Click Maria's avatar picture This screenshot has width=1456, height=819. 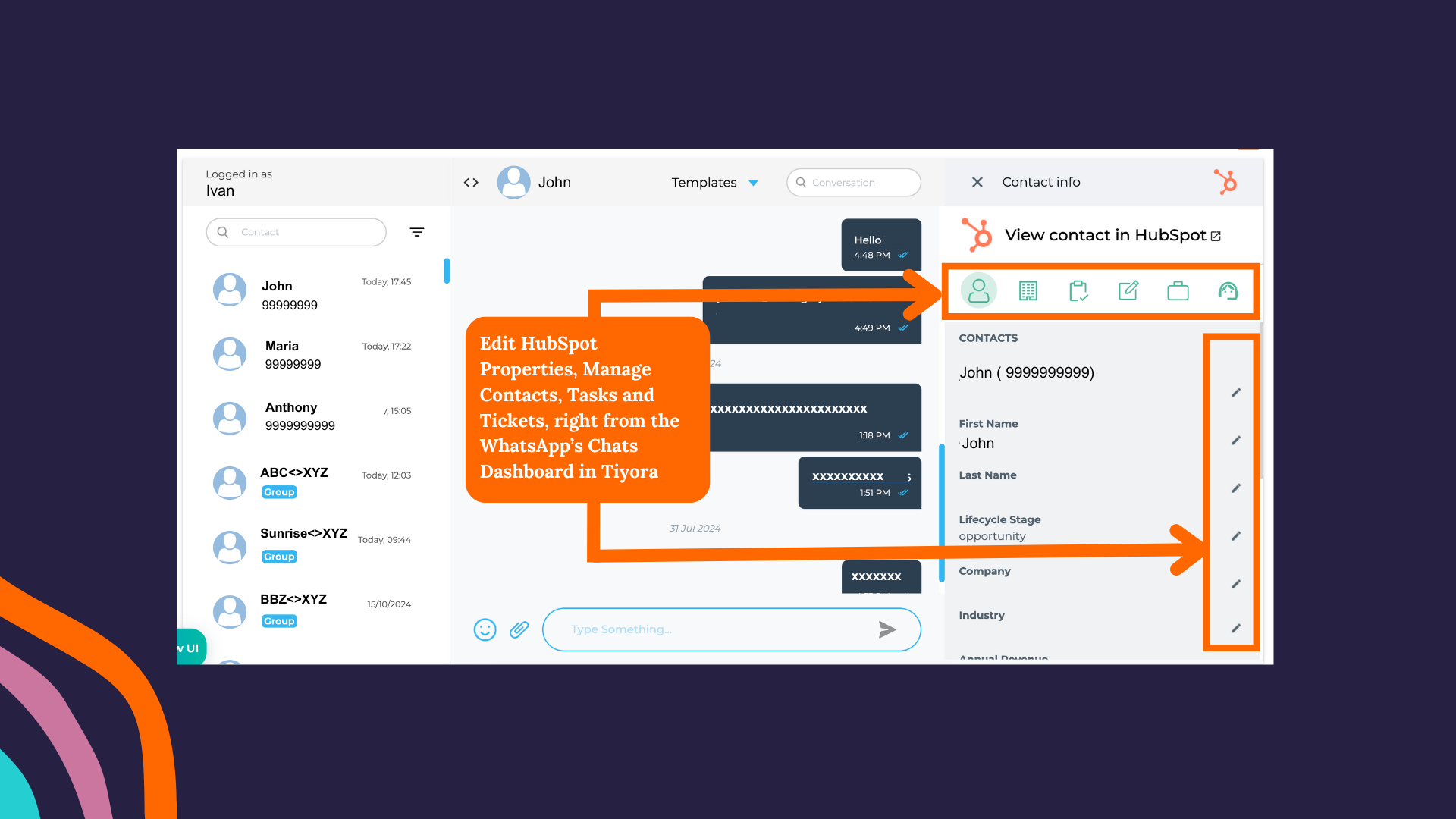(230, 354)
